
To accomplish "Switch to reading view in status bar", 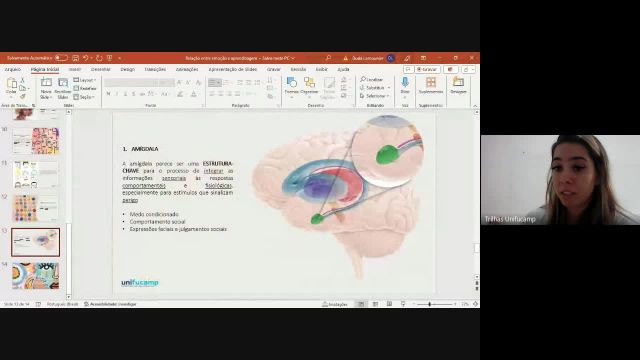I will (389, 304).
